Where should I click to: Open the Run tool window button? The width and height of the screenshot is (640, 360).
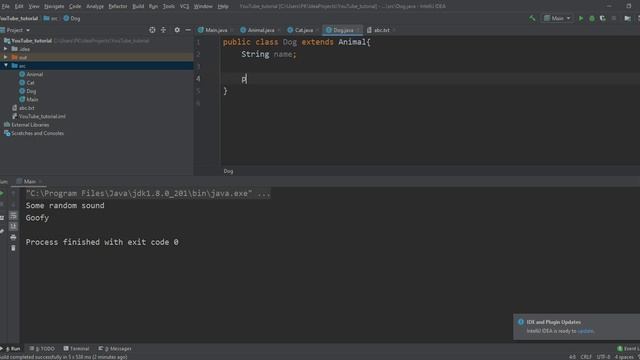[12, 349]
